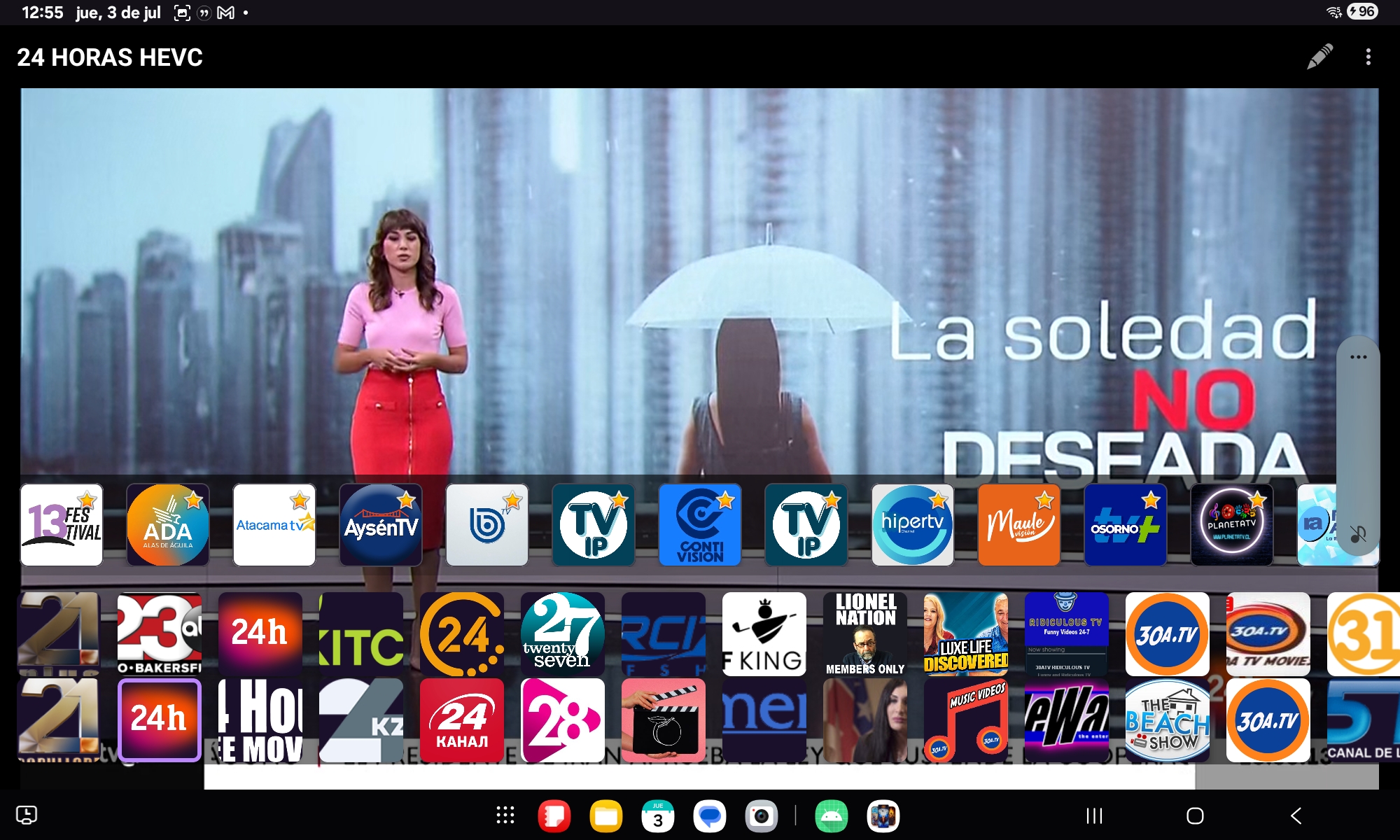Open the battery status indicator
This screenshot has width=1400, height=840.
pyautogui.click(x=1362, y=12)
